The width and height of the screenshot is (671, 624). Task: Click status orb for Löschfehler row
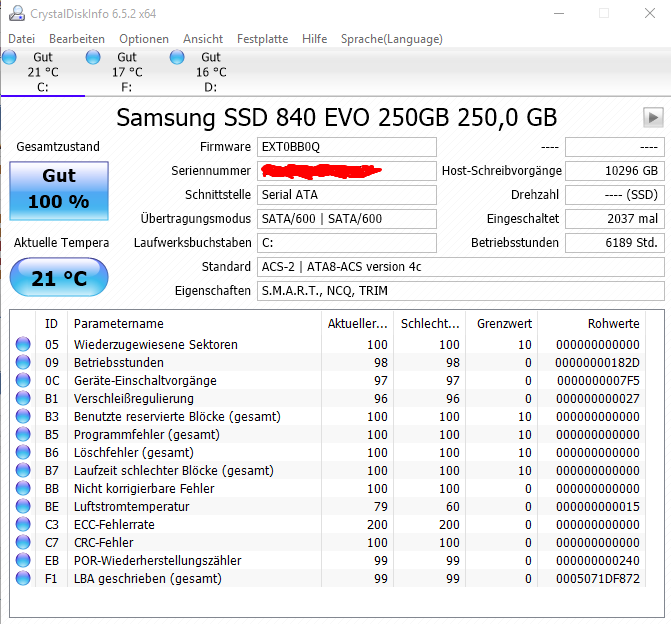pyautogui.click(x=23, y=452)
